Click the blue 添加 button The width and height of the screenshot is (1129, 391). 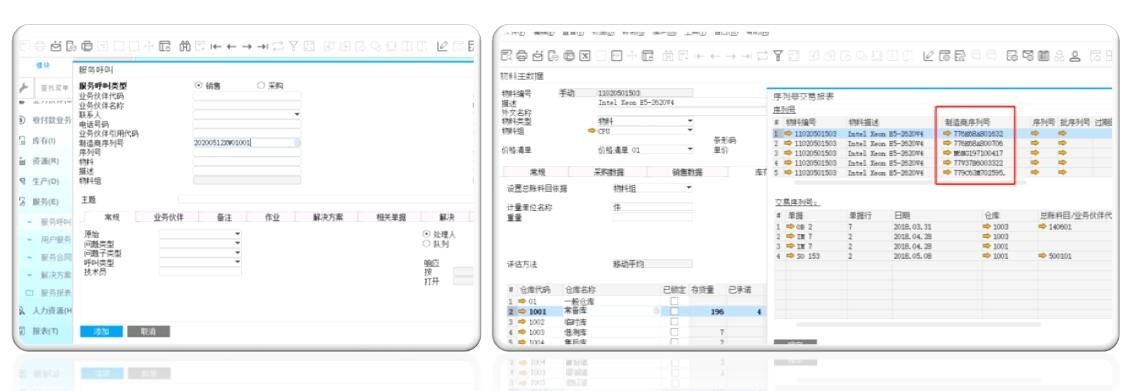101,332
